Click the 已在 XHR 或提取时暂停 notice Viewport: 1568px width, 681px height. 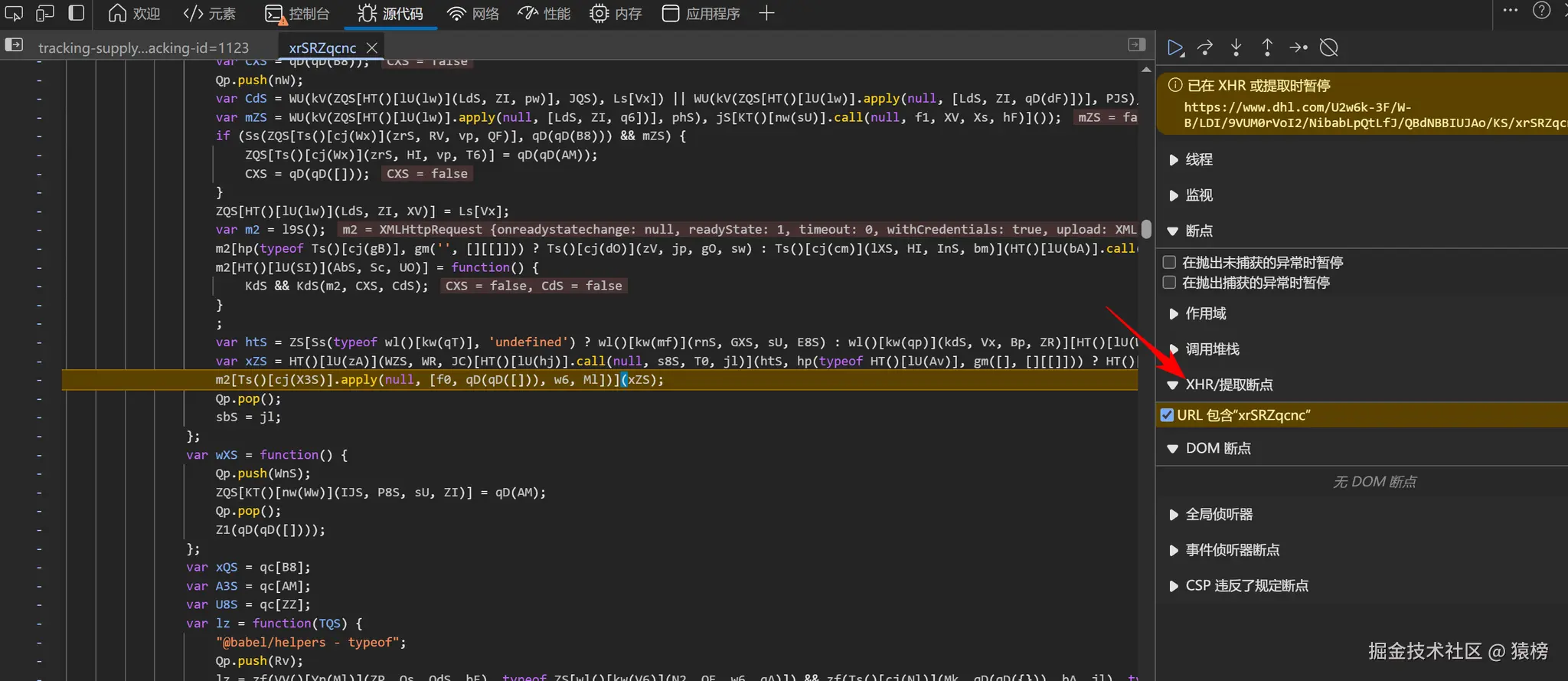pos(1258,85)
